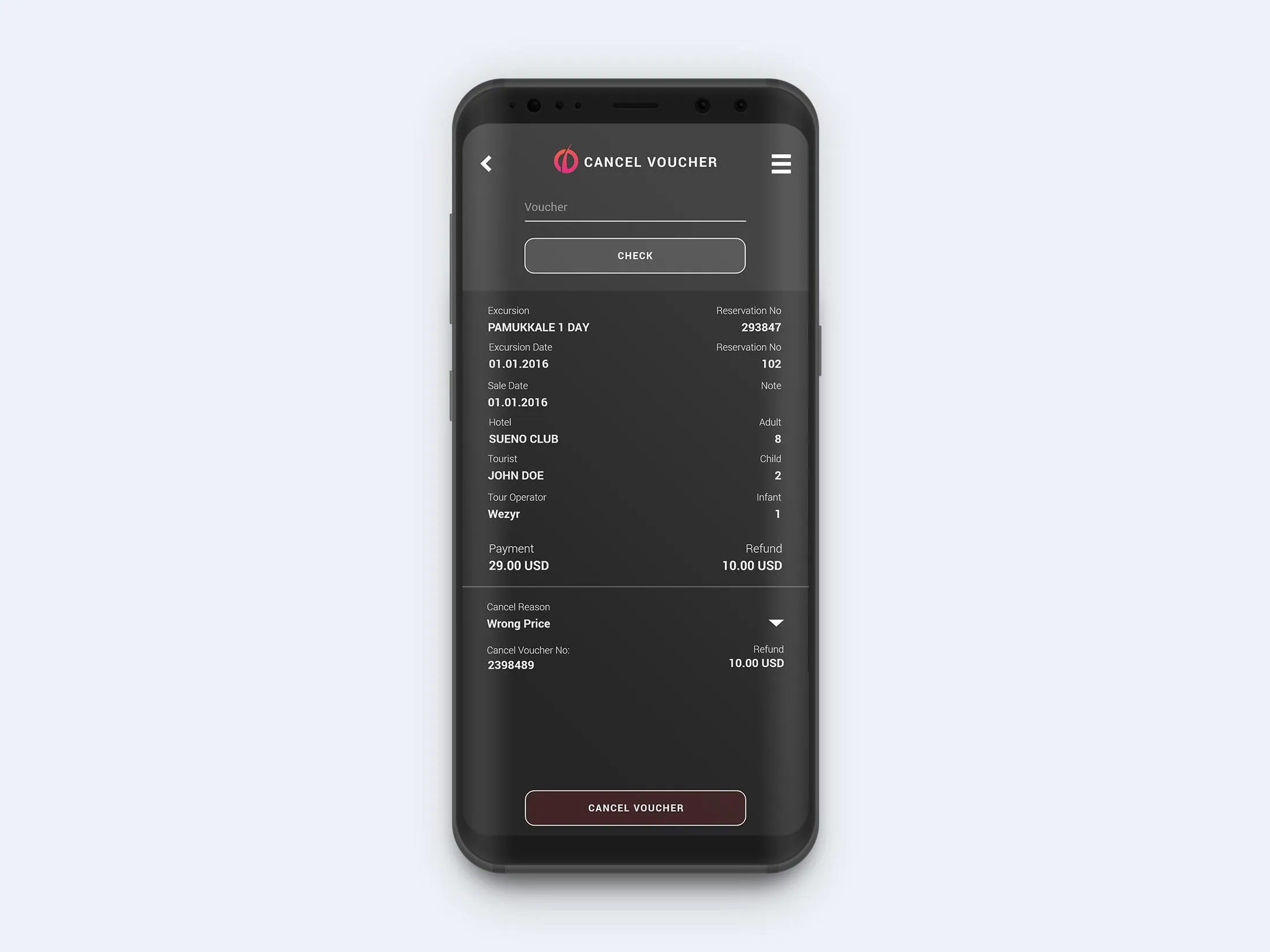Toggle Child count display field
Image resolution: width=1270 pixels, height=952 pixels.
(x=776, y=476)
